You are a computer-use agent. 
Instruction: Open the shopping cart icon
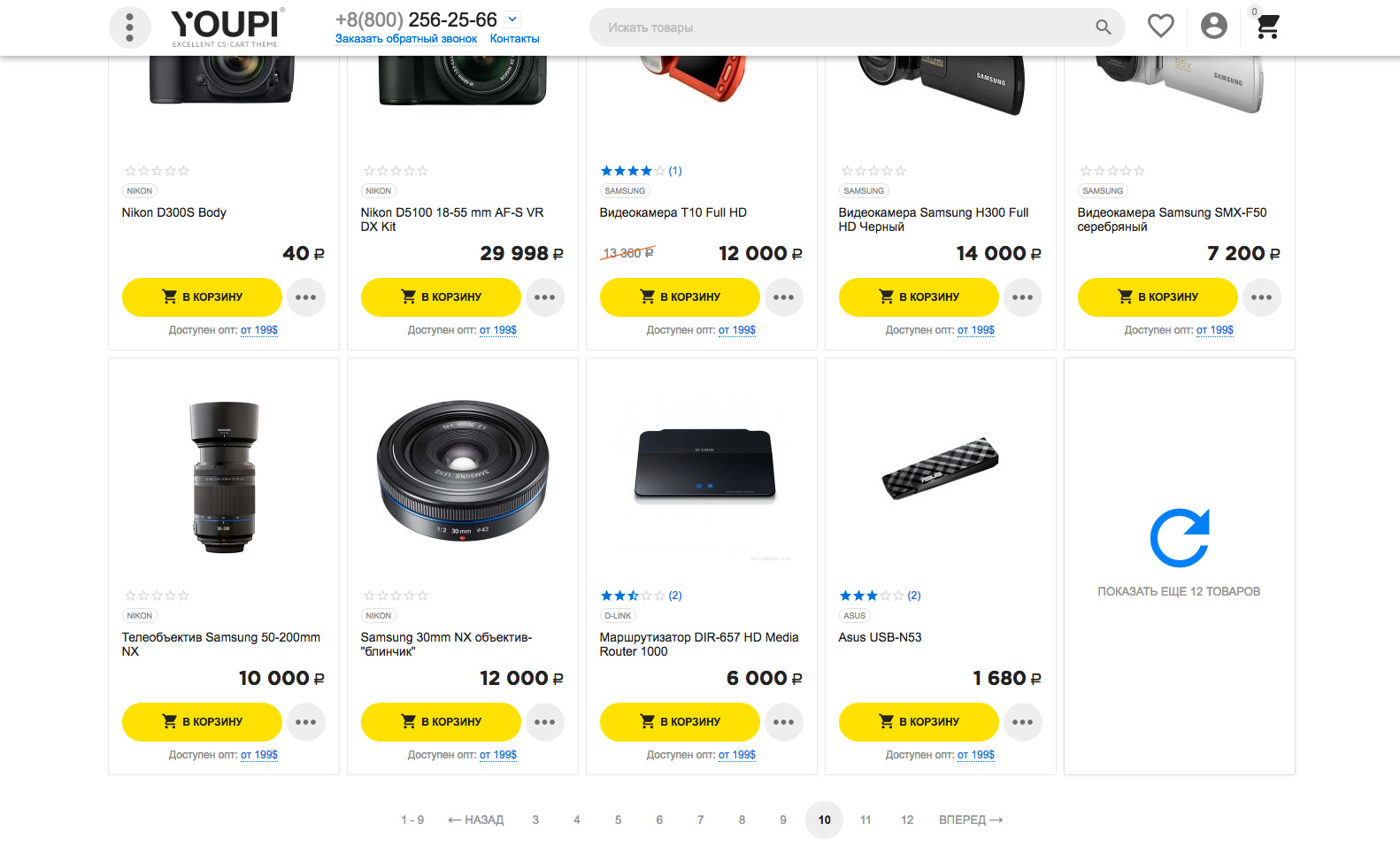(1267, 27)
